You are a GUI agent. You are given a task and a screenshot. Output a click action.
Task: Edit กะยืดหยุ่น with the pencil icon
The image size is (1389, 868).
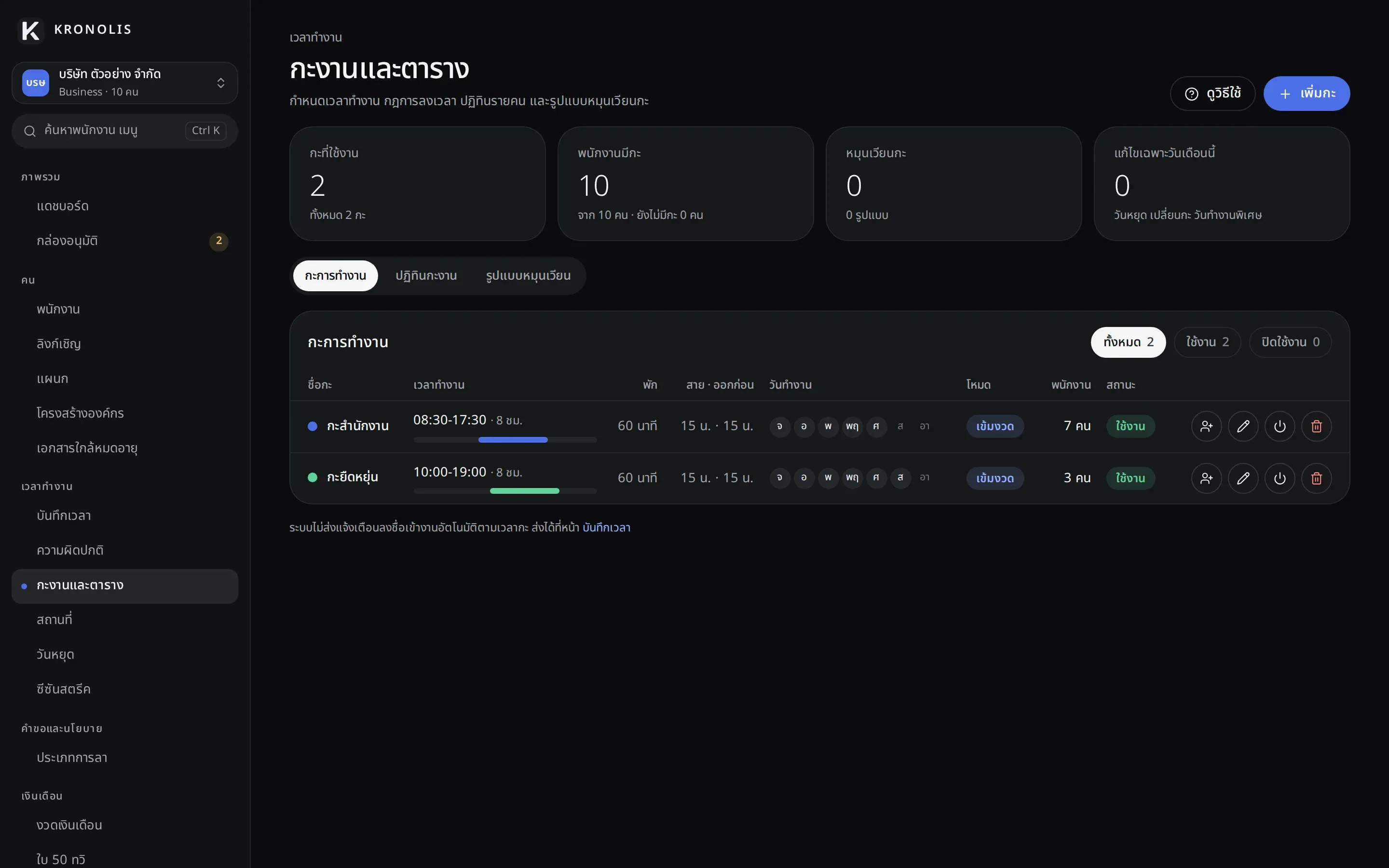pyautogui.click(x=1243, y=478)
